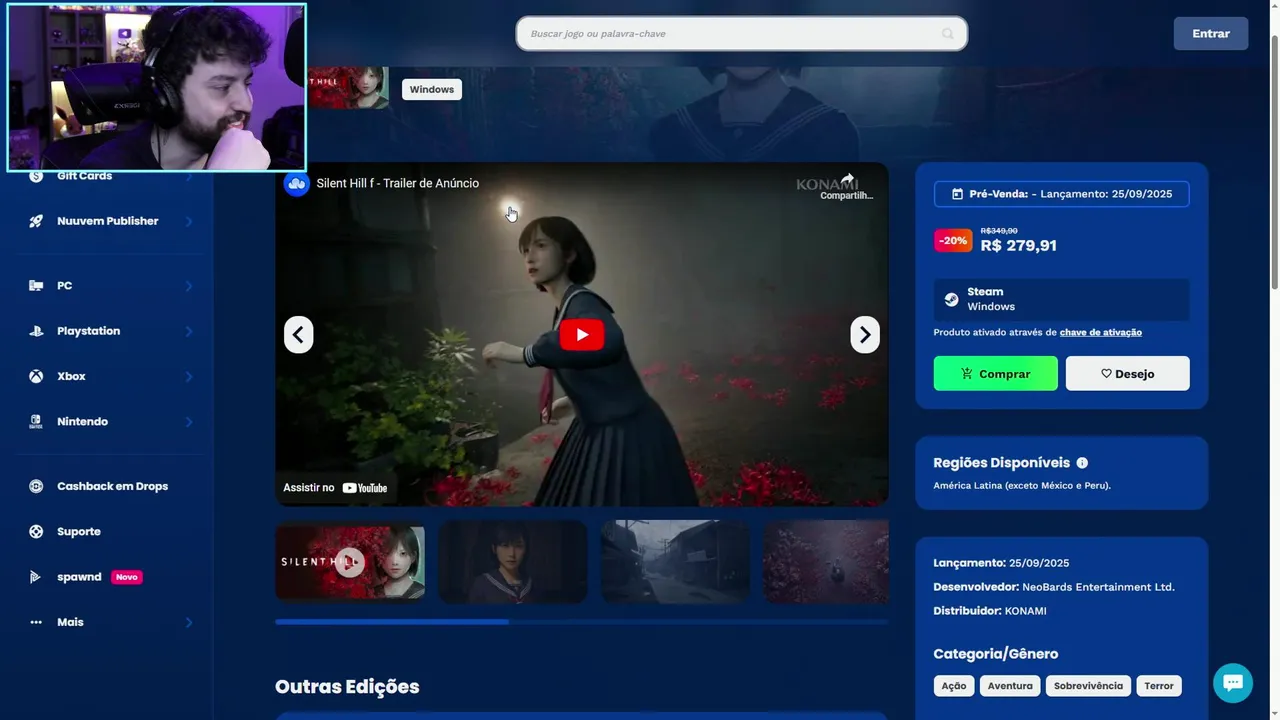This screenshot has width=1280, height=720.
Task: Click the Cashback em Drops icon
Action: (x=36, y=486)
